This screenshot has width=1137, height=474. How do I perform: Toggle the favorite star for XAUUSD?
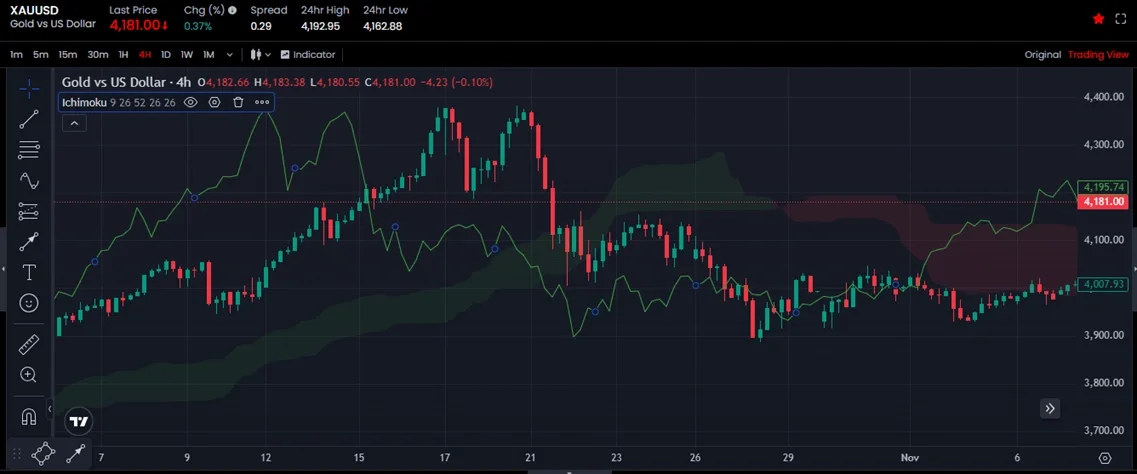(1098, 19)
